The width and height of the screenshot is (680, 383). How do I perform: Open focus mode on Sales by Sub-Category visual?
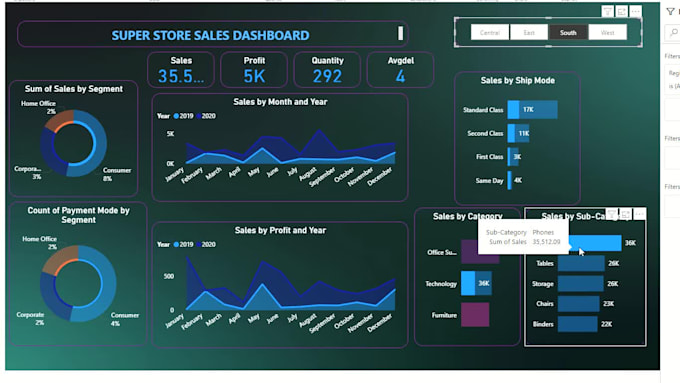(626, 214)
